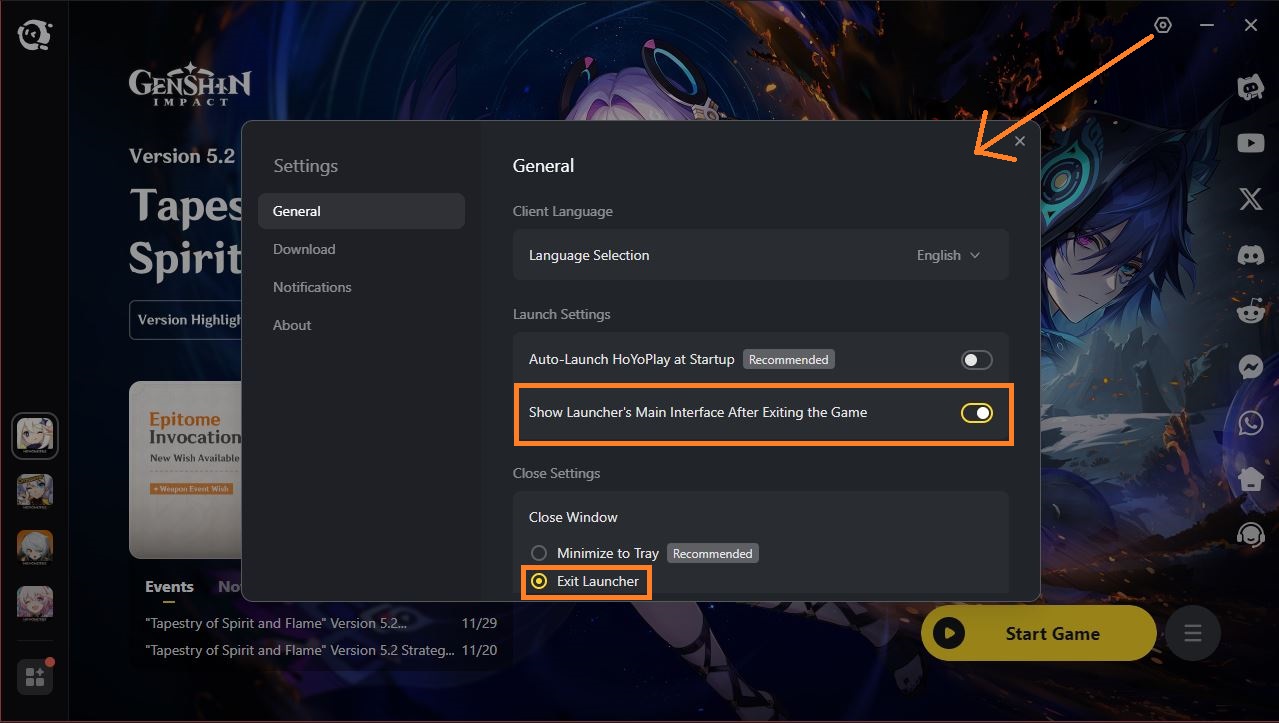Click the Close Window label

pyautogui.click(x=573, y=517)
